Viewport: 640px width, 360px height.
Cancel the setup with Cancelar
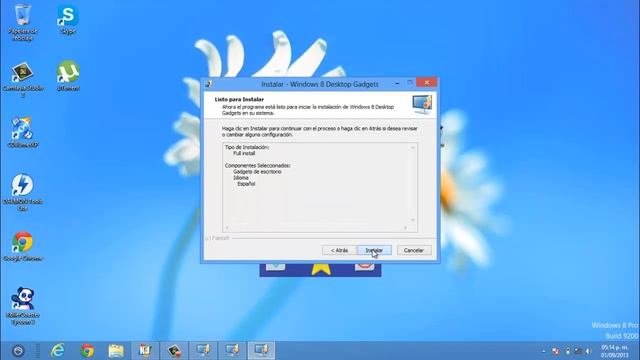click(414, 250)
